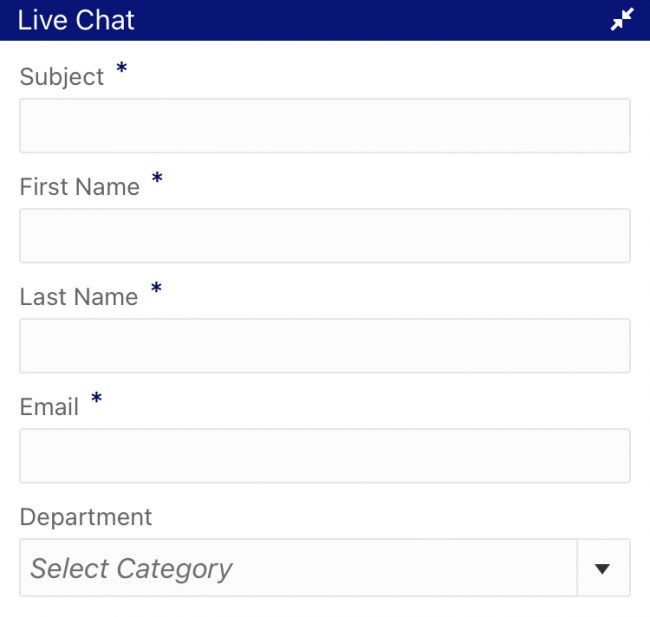Collapse the Live Chat window using arrows icon
The image size is (650, 617).
click(622, 19)
